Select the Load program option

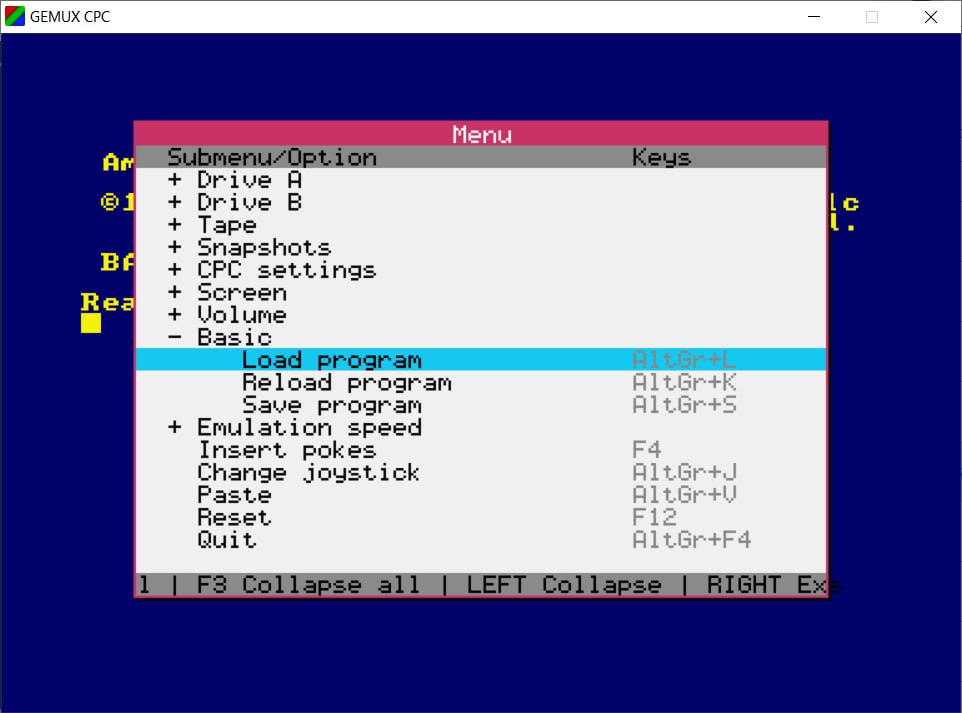point(481,360)
